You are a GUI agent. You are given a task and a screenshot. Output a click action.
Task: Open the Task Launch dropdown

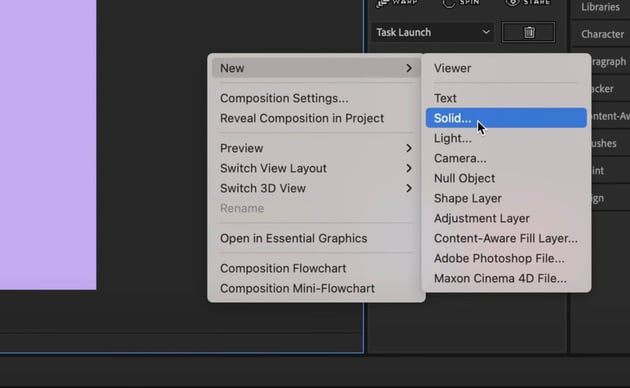click(x=433, y=32)
